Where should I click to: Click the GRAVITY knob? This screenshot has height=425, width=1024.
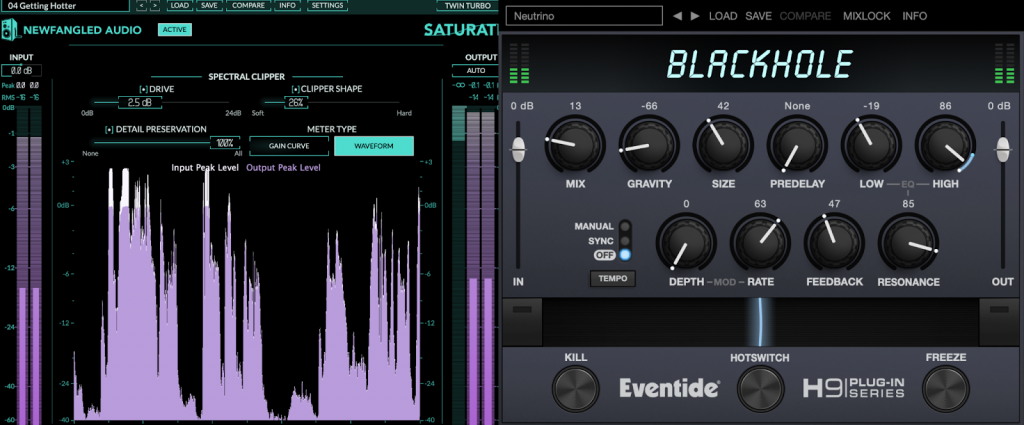coord(649,145)
